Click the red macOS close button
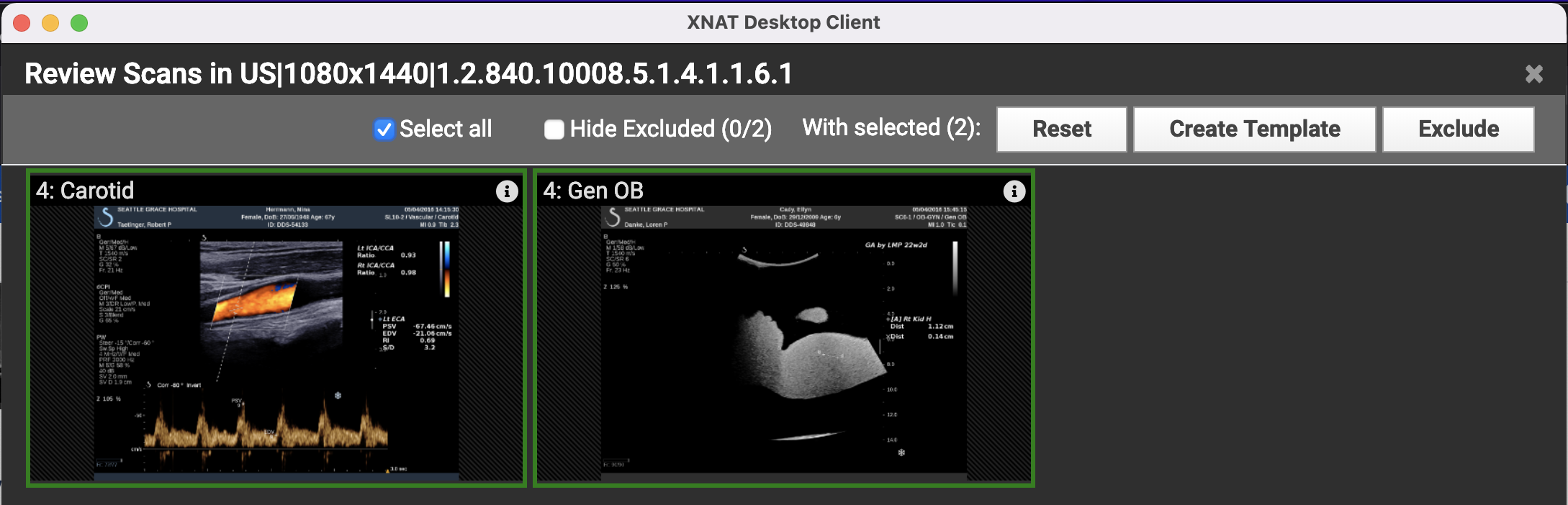 [x=22, y=23]
